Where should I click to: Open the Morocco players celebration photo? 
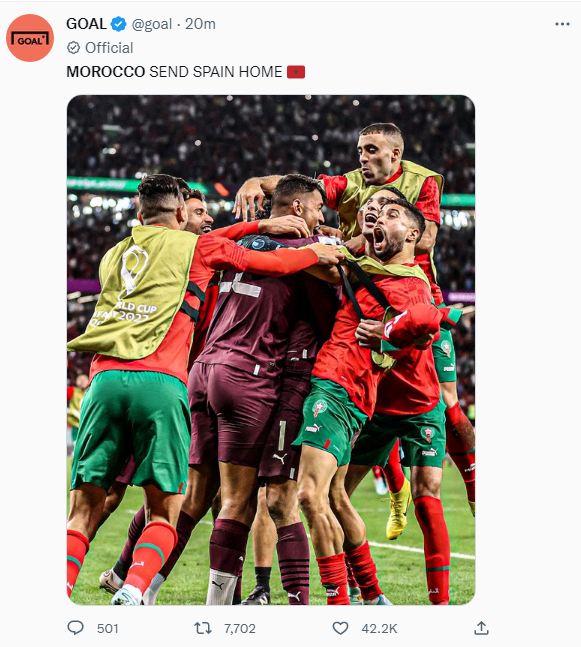271,350
